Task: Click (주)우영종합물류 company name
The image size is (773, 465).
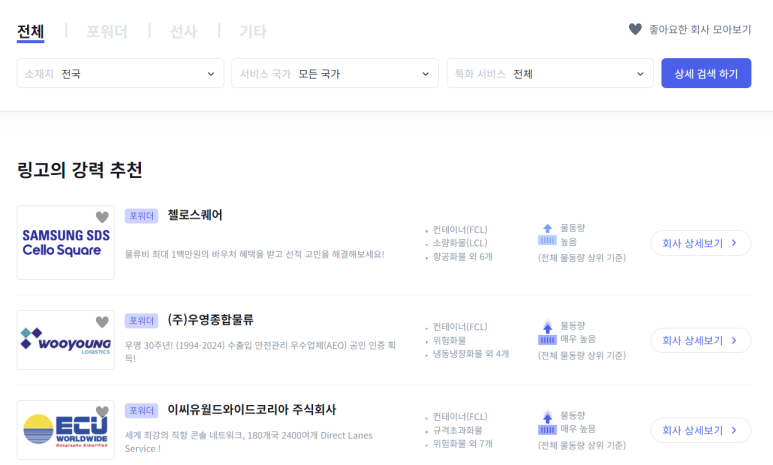Action: 211,320
